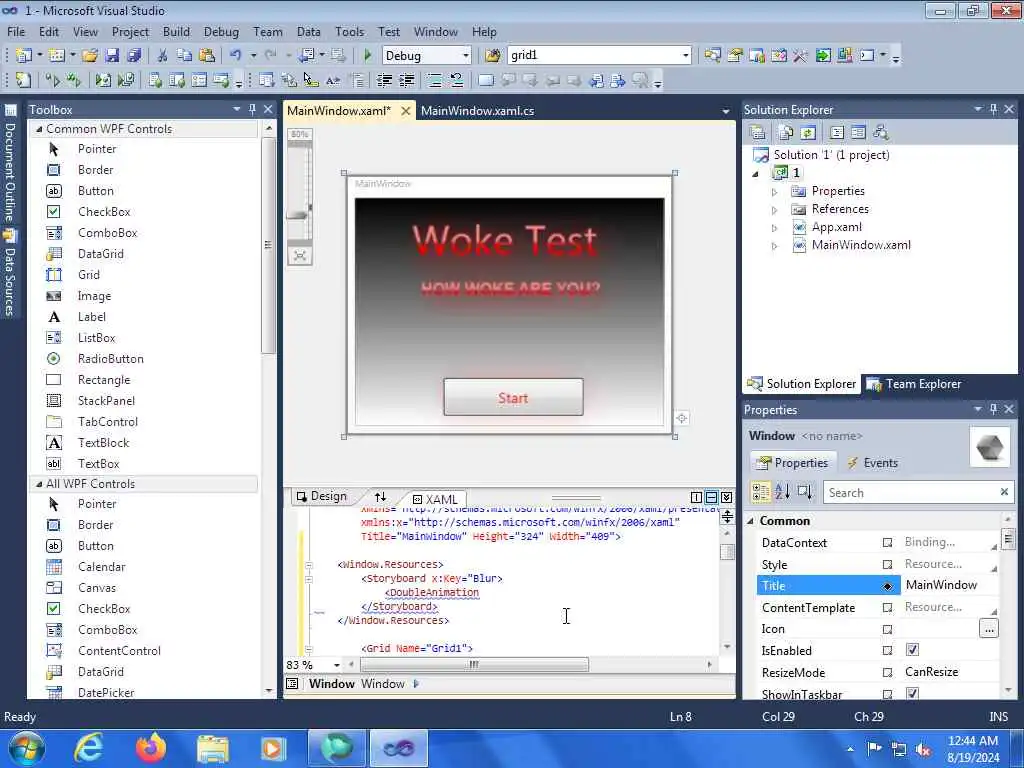1024x768 pixels.
Task: Click Show All Files icon in Solution Explorer
Action: [786, 133]
